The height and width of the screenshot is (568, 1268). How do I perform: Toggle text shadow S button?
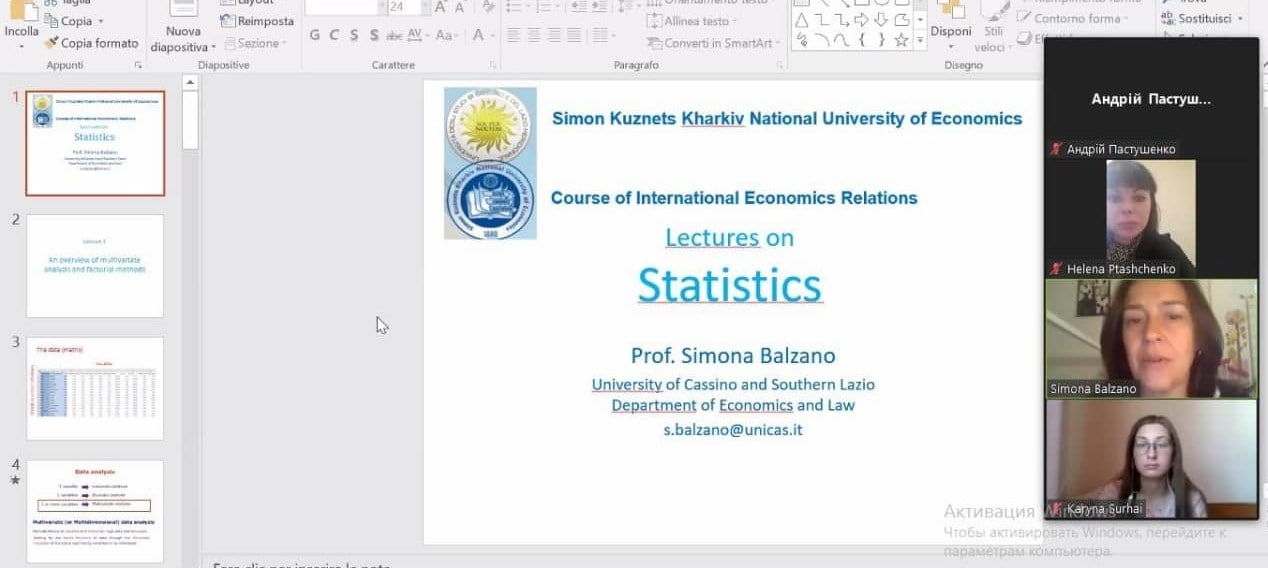pos(374,35)
